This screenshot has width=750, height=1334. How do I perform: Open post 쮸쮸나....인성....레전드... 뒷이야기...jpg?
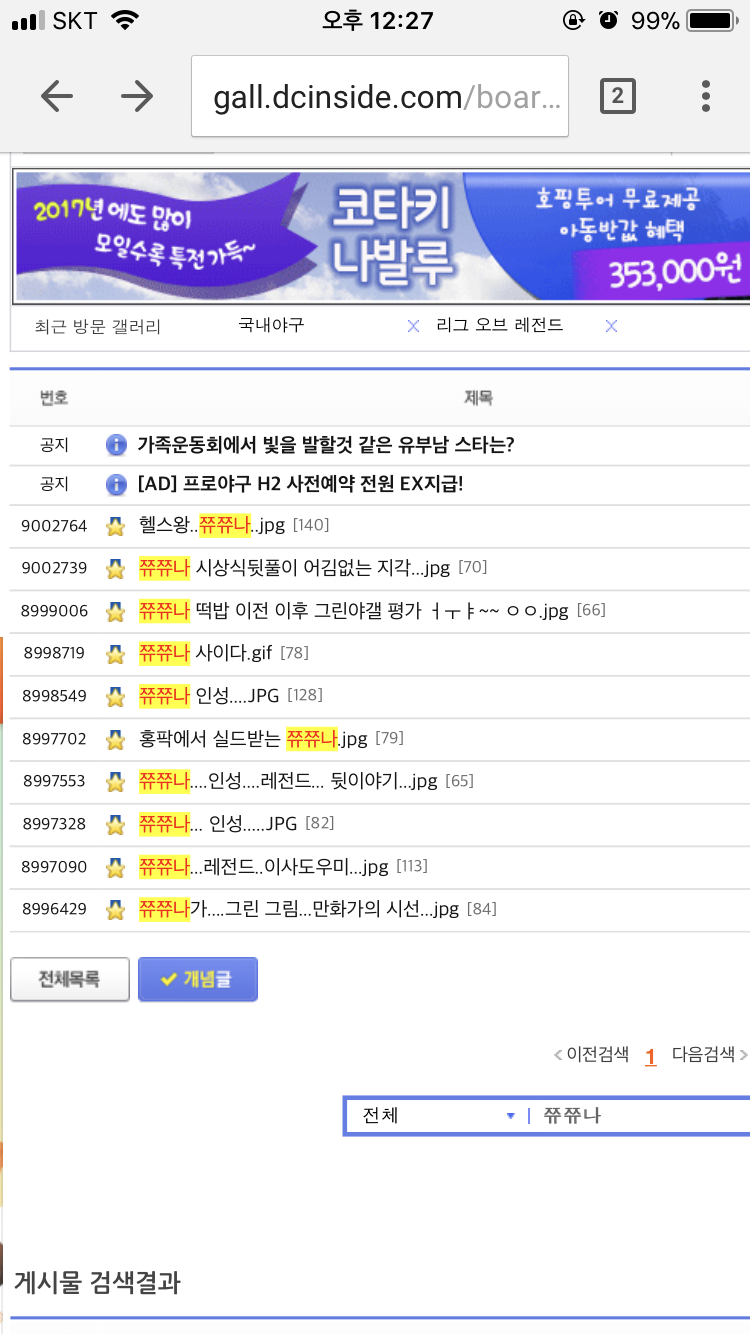pos(288,781)
